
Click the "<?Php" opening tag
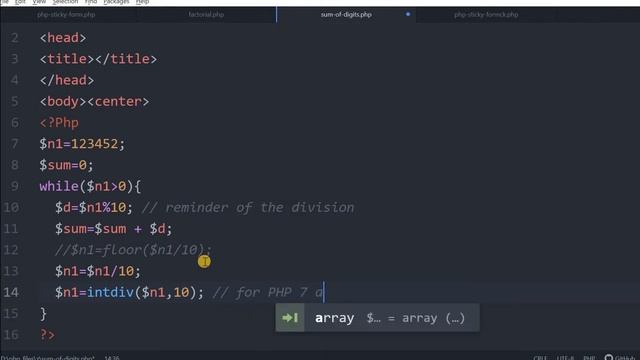coord(59,122)
